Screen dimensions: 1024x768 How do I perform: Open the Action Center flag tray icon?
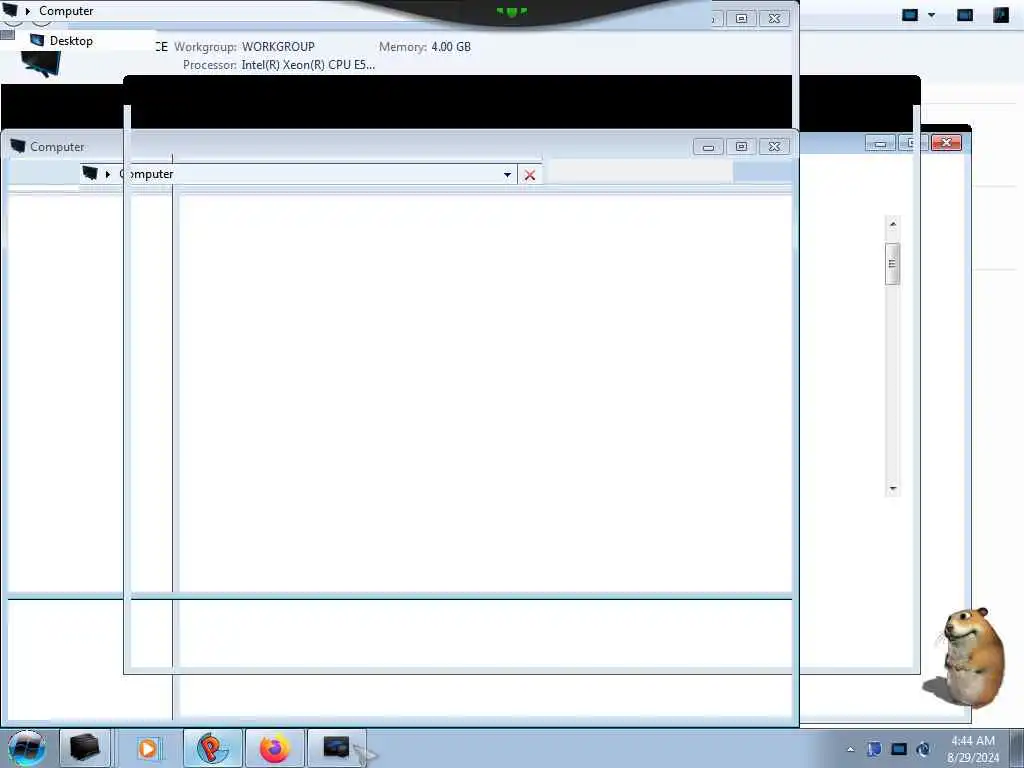coord(874,749)
